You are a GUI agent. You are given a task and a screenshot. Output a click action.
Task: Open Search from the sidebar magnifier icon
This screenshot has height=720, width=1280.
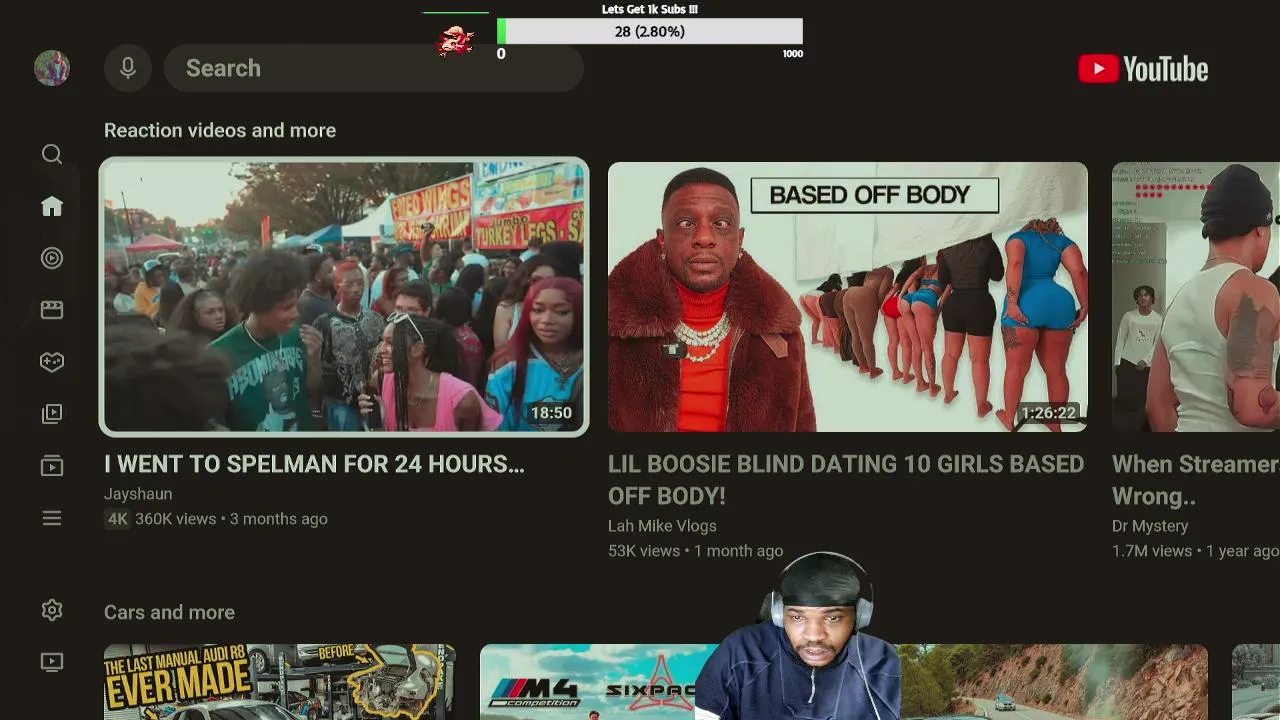click(52, 154)
